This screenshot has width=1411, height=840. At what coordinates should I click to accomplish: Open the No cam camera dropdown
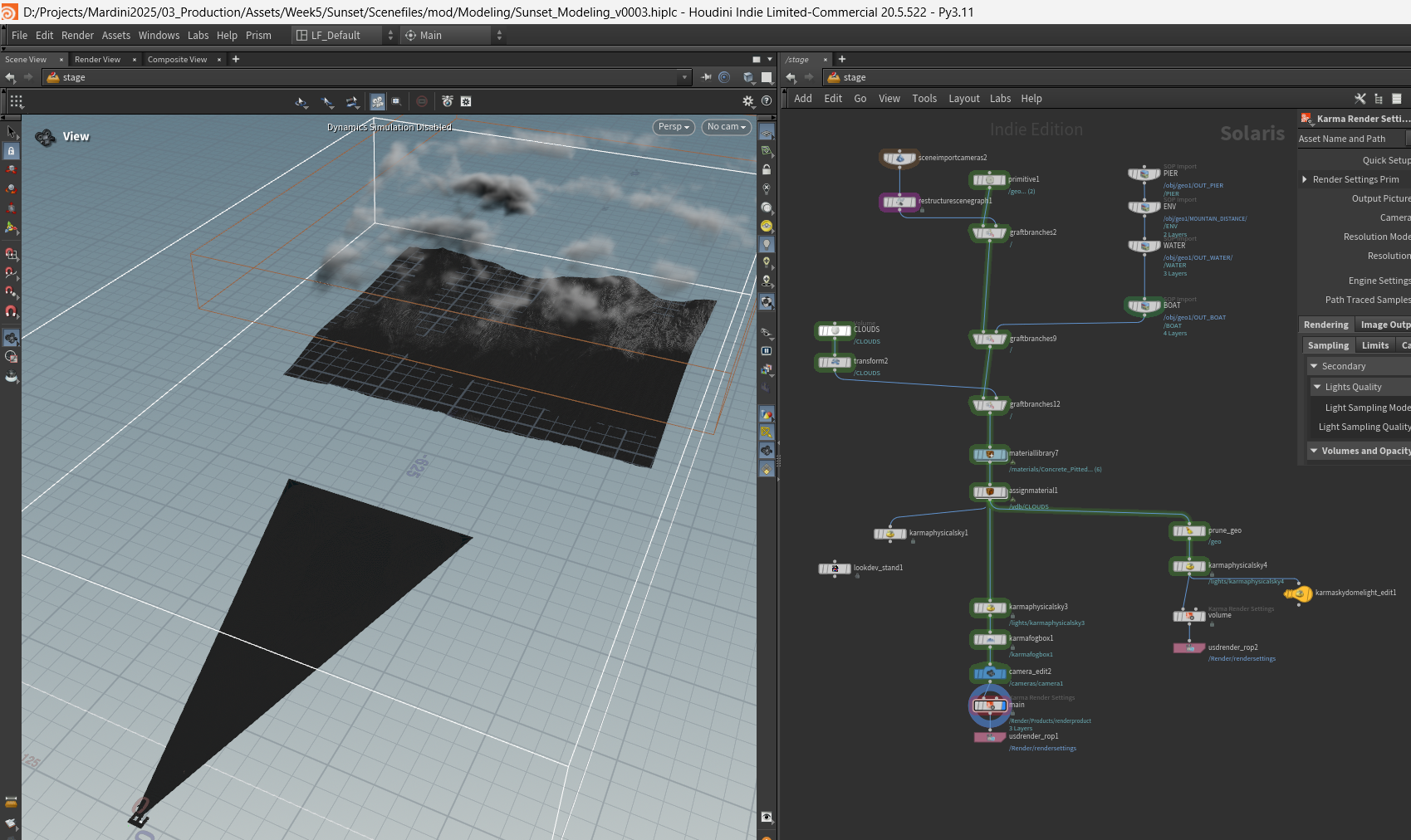click(x=727, y=127)
